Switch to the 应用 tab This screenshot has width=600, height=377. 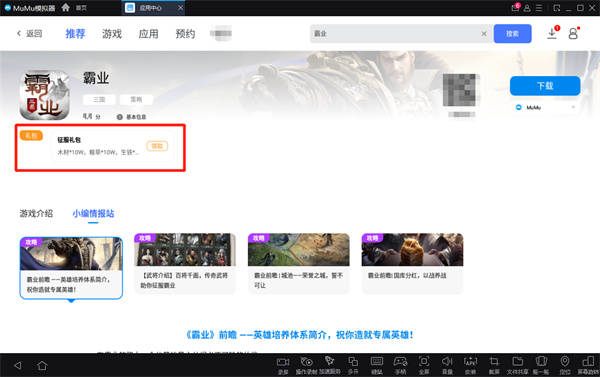148,34
